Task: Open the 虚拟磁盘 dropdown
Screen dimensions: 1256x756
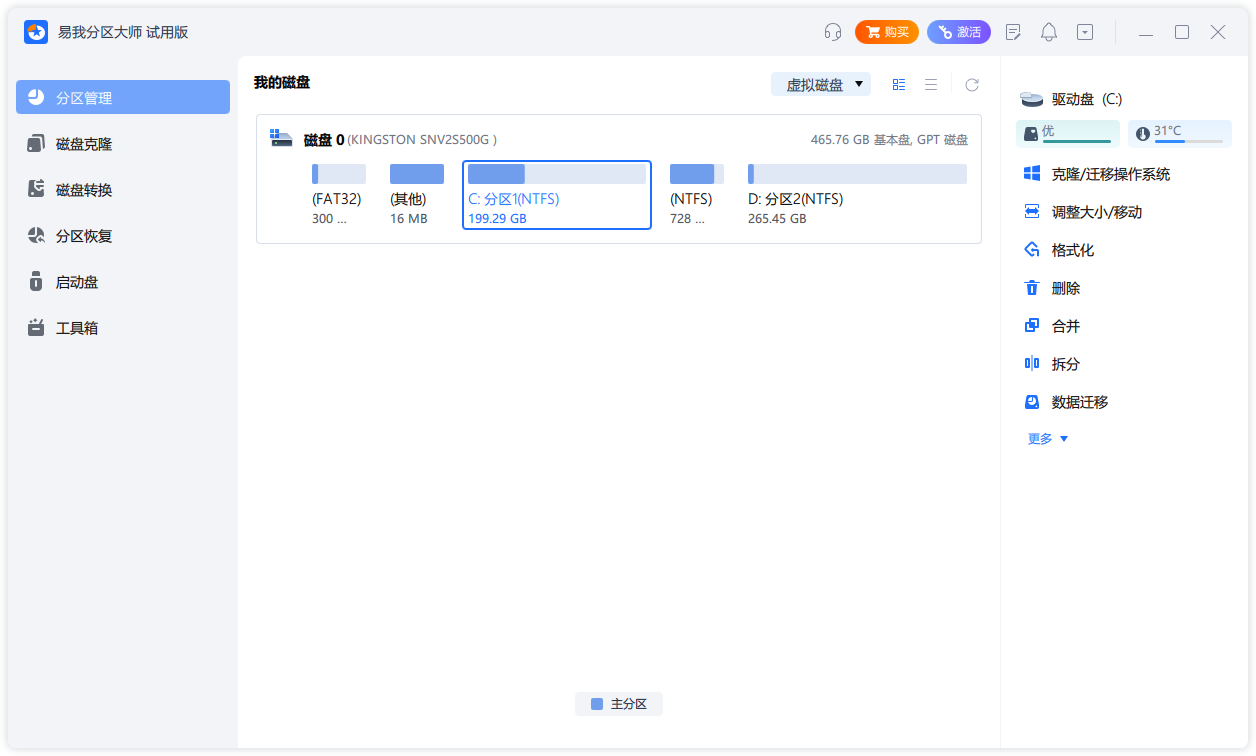Action: (x=821, y=84)
